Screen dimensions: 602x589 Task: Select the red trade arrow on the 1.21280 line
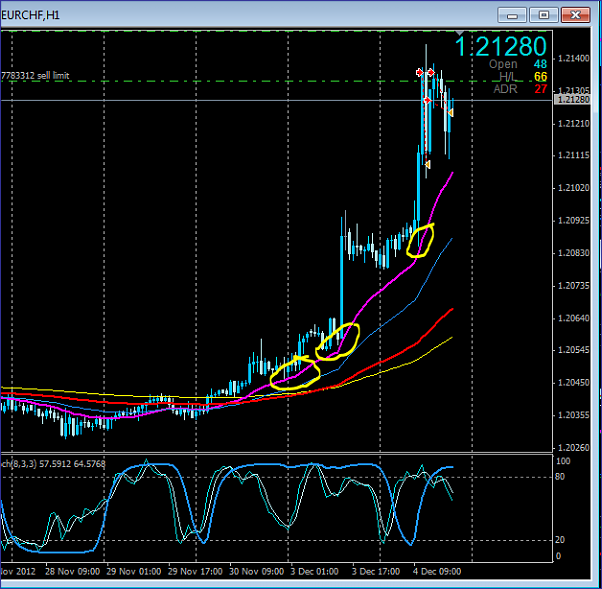(x=427, y=101)
